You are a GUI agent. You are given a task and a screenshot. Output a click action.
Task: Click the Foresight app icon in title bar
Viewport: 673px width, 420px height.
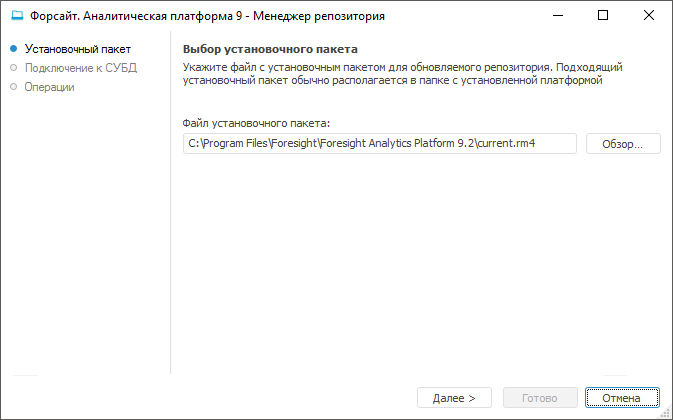pos(16,16)
